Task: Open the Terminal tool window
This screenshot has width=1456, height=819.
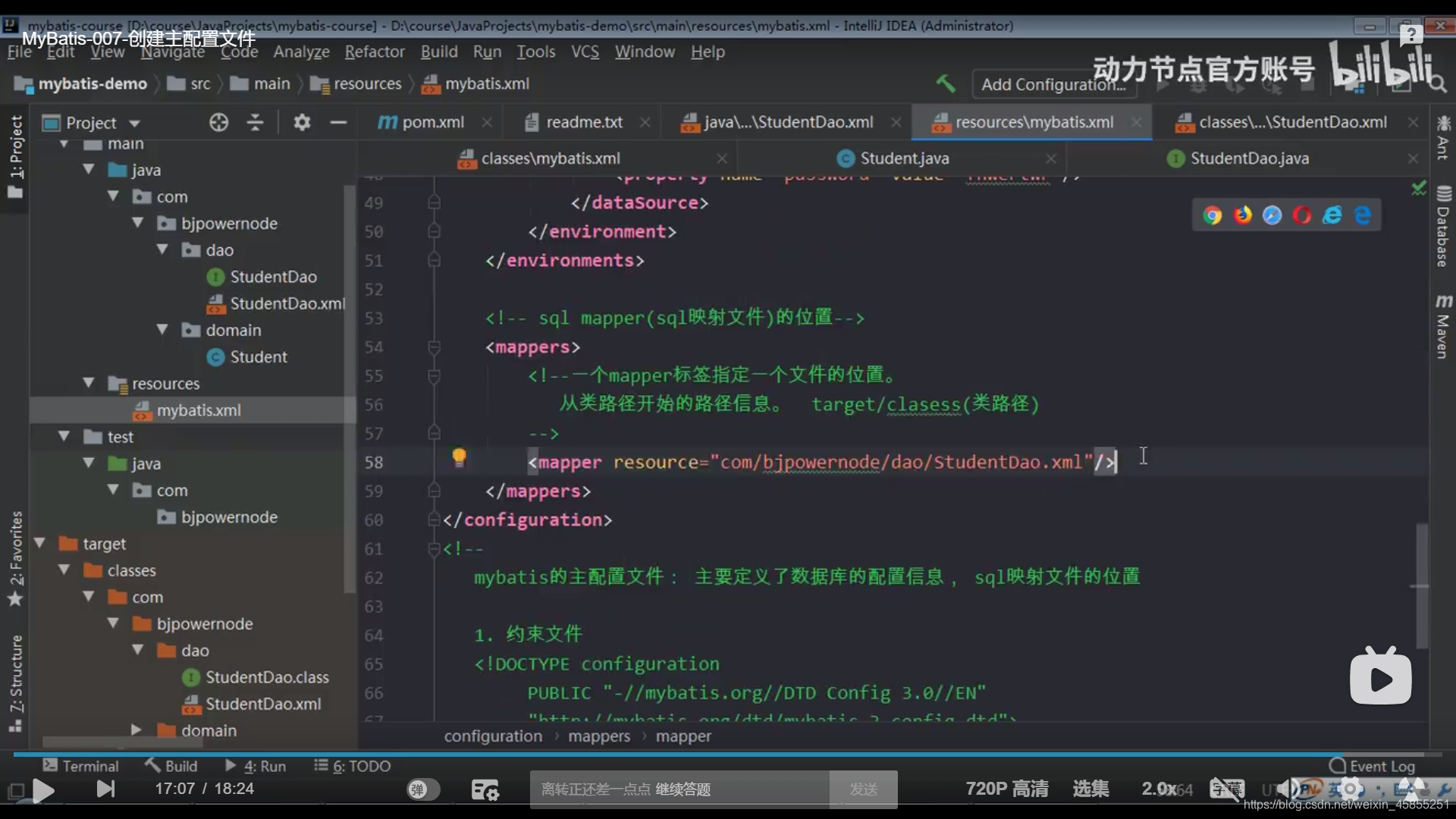Action: click(80, 766)
